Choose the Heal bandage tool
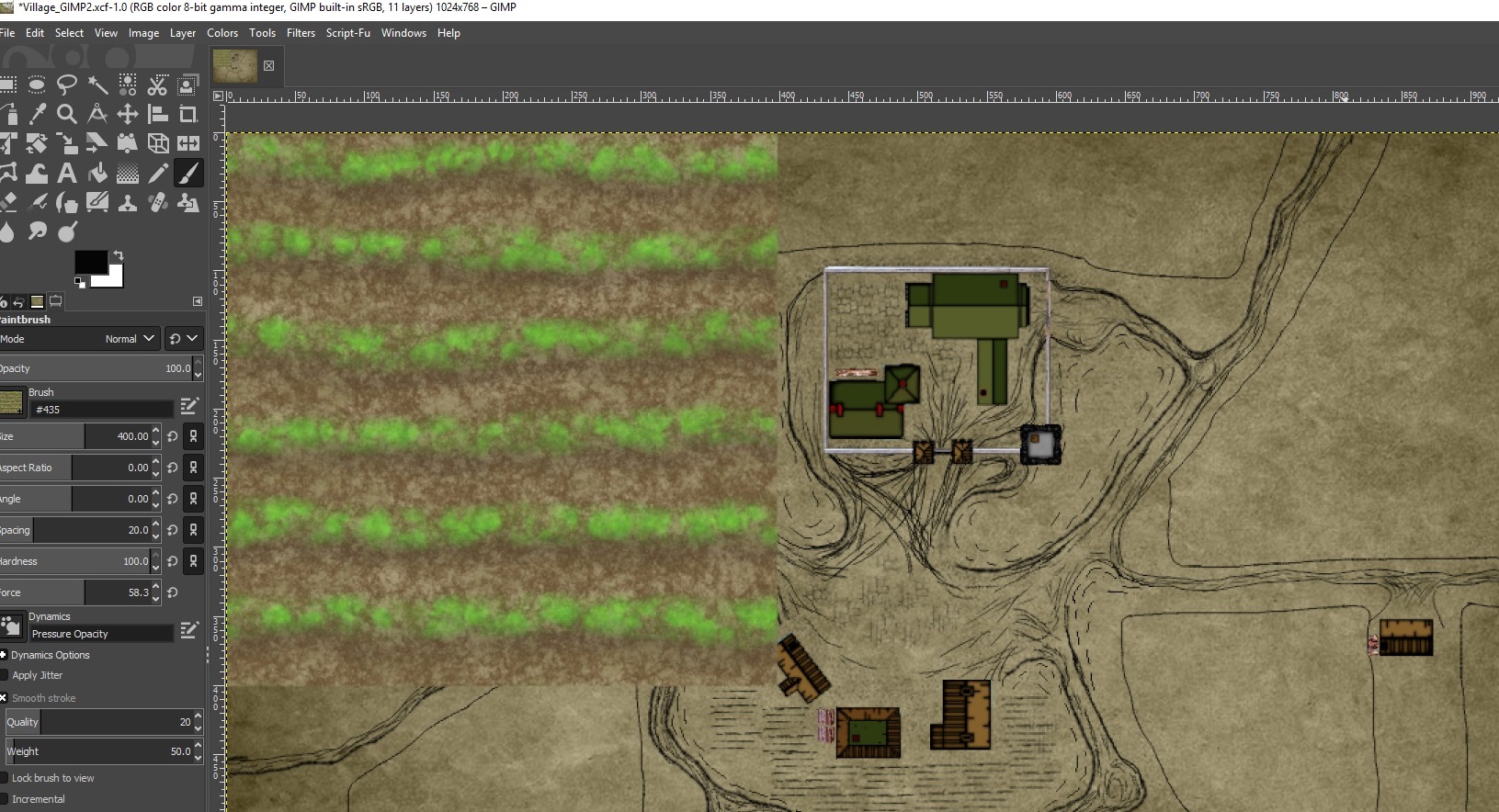The width and height of the screenshot is (1499, 812). pyautogui.click(x=158, y=202)
